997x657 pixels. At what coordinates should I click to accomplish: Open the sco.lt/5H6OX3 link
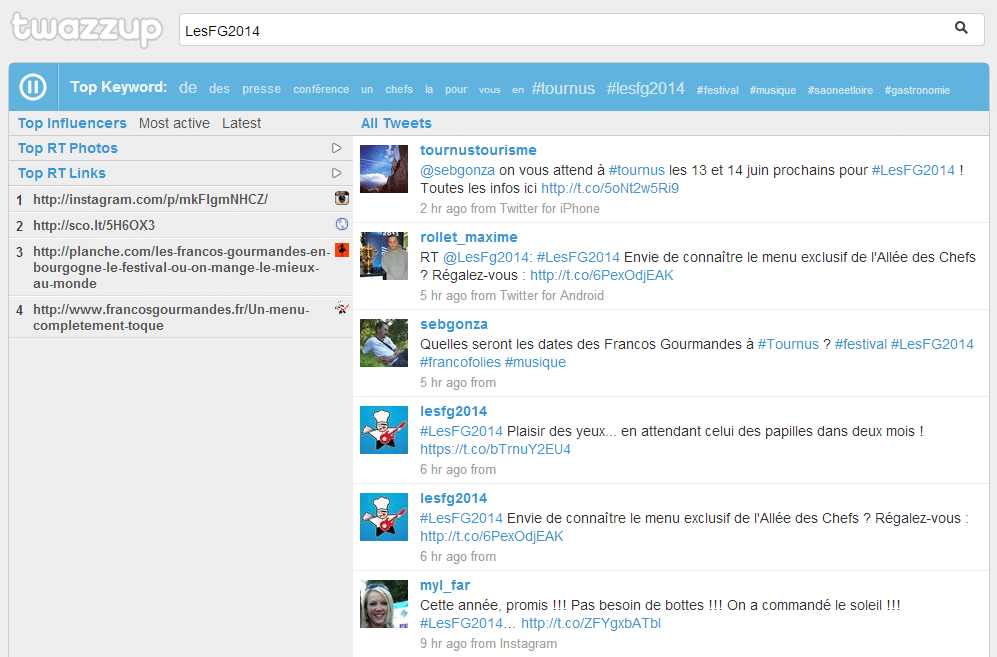point(94,226)
